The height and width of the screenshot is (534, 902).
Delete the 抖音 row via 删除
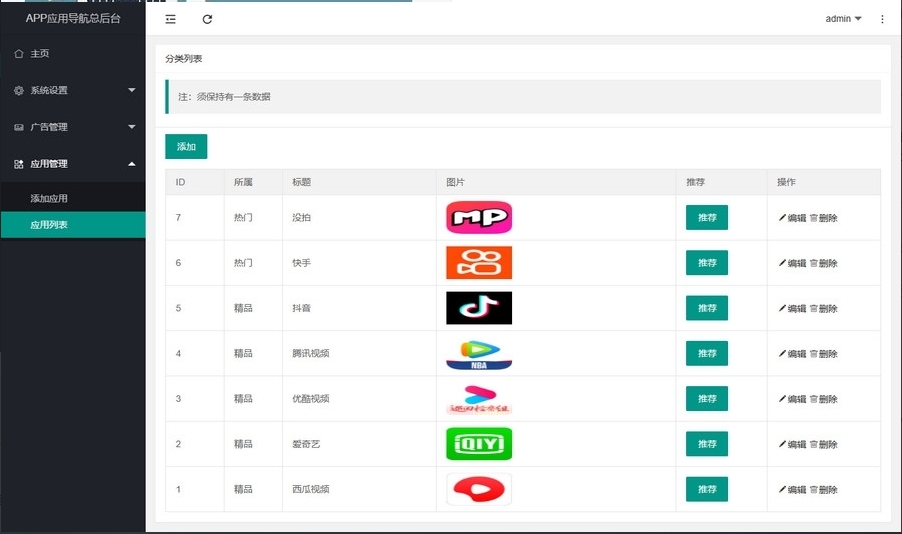[x=824, y=308]
